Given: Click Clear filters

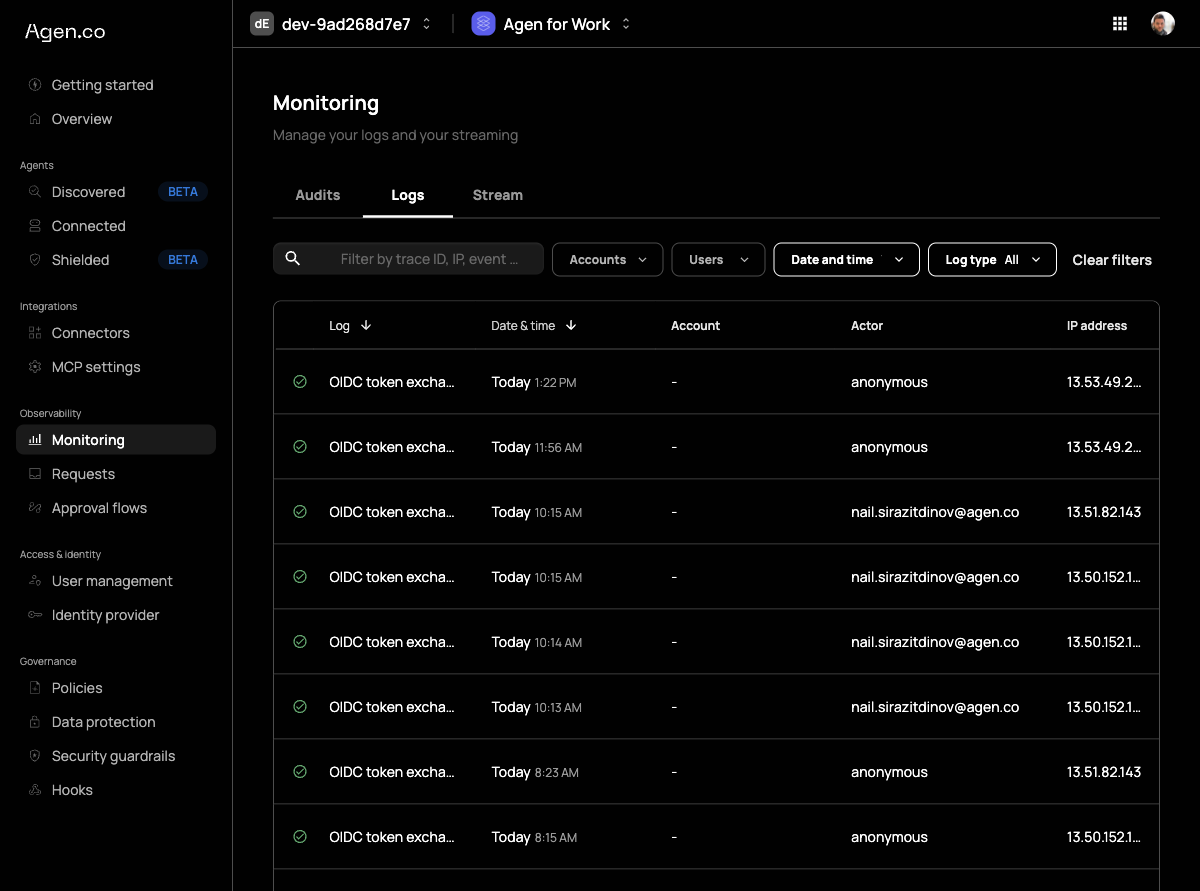Looking at the screenshot, I should coord(1112,260).
